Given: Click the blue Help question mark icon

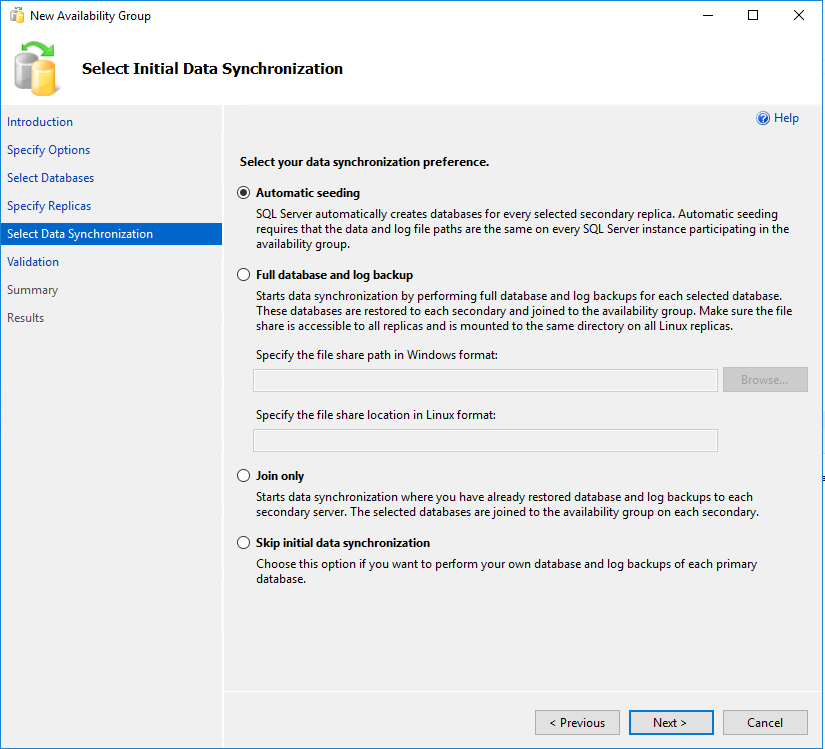Looking at the screenshot, I should 762,118.
